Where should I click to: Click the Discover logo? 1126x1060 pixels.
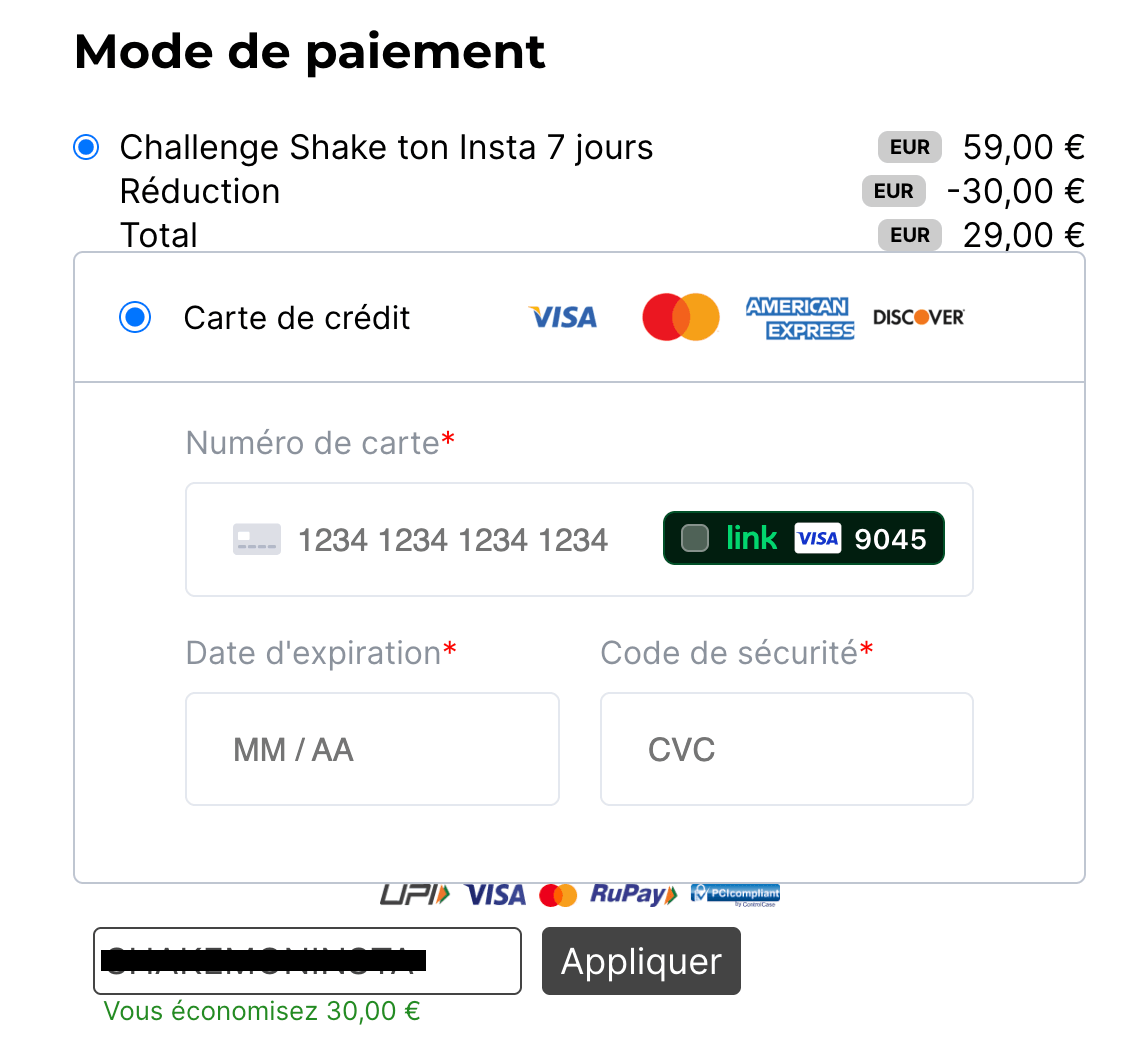pyautogui.click(x=918, y=318)
